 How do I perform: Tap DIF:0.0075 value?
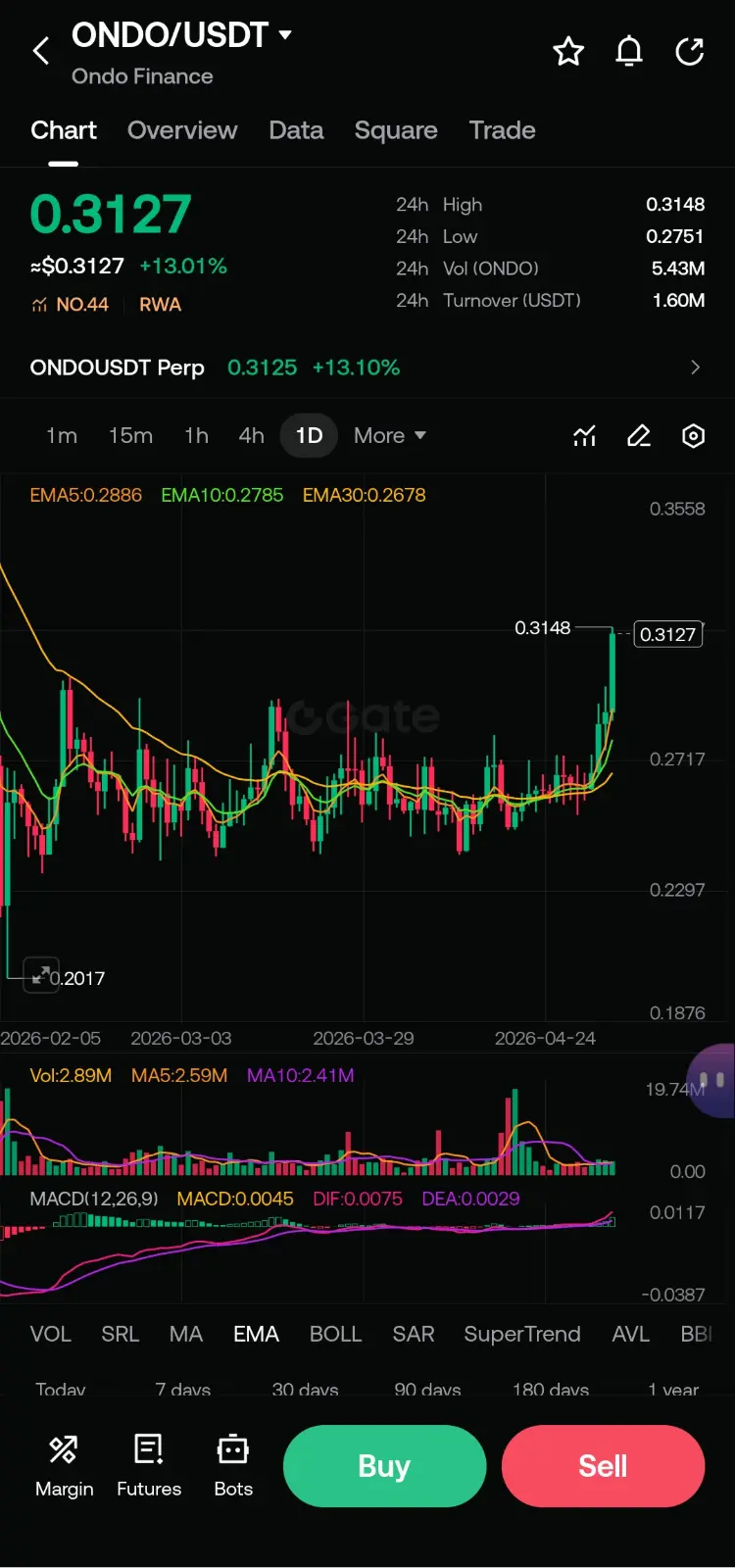358,1199
